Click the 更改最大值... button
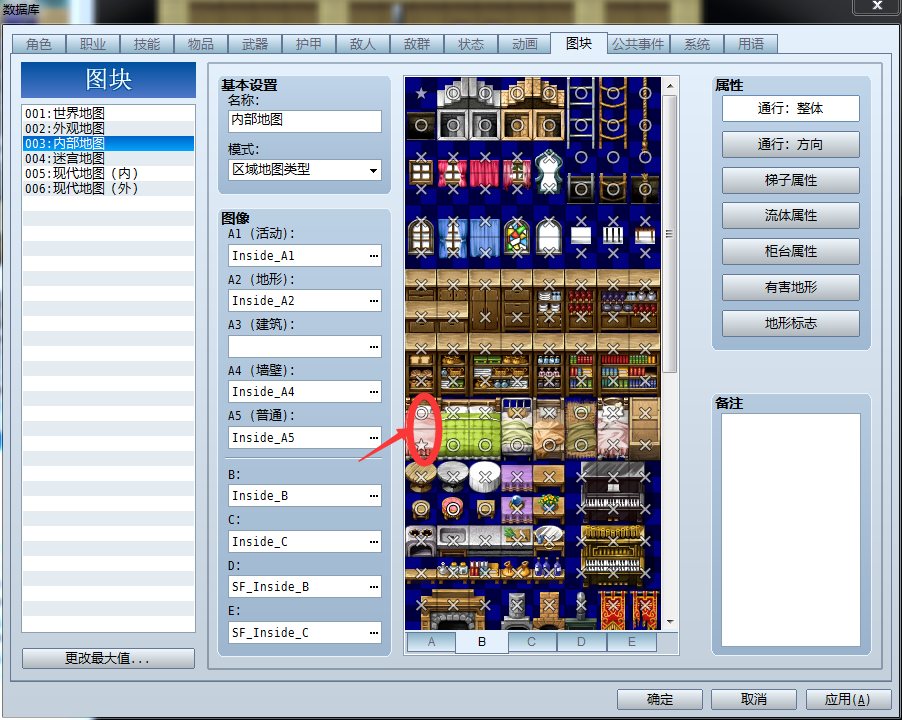Viewport: 902px width, 720px height. tap(108, 658)
